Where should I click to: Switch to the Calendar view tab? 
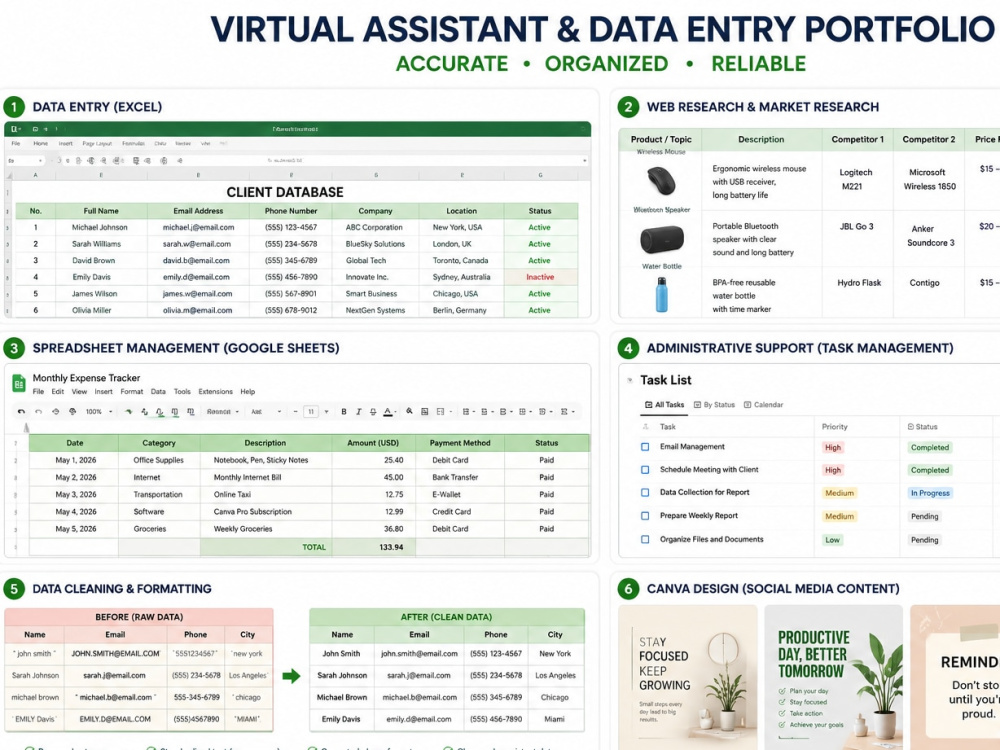pyautogui.click(x=763, y=404)
